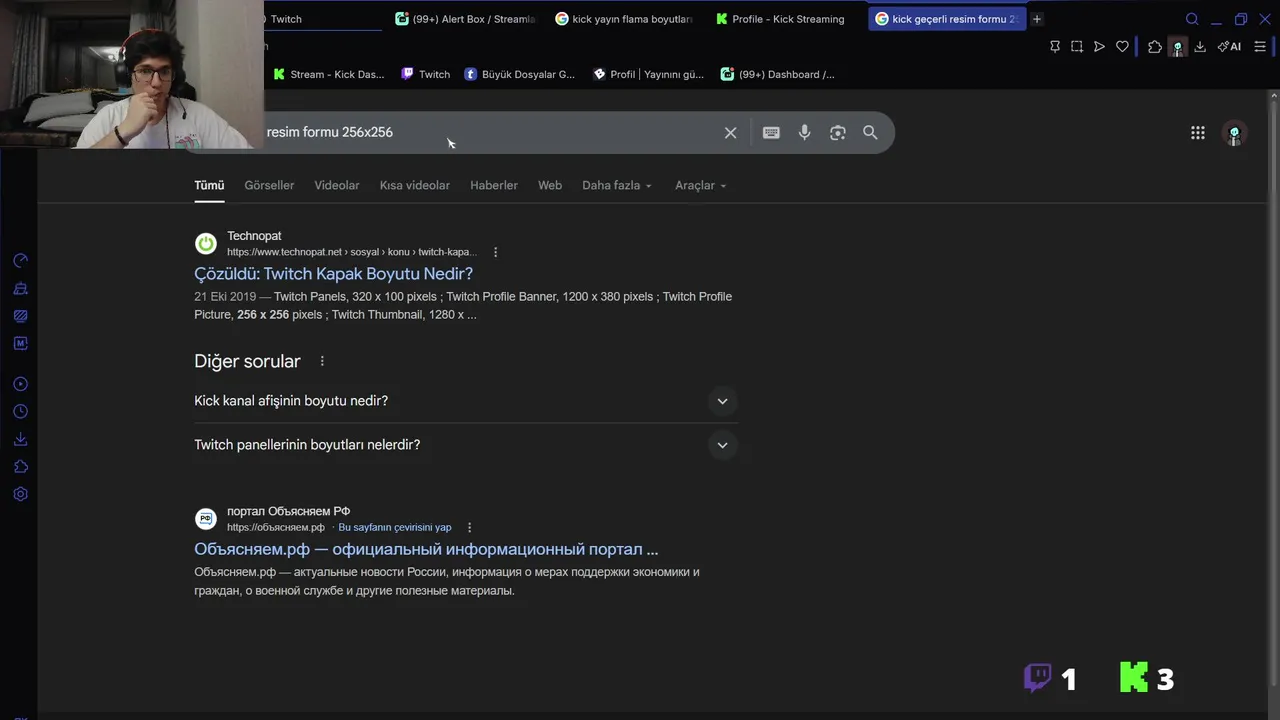The image size is (1280, 720).
Task: Open the on-screen keyboard input tool
Action: 771,132
